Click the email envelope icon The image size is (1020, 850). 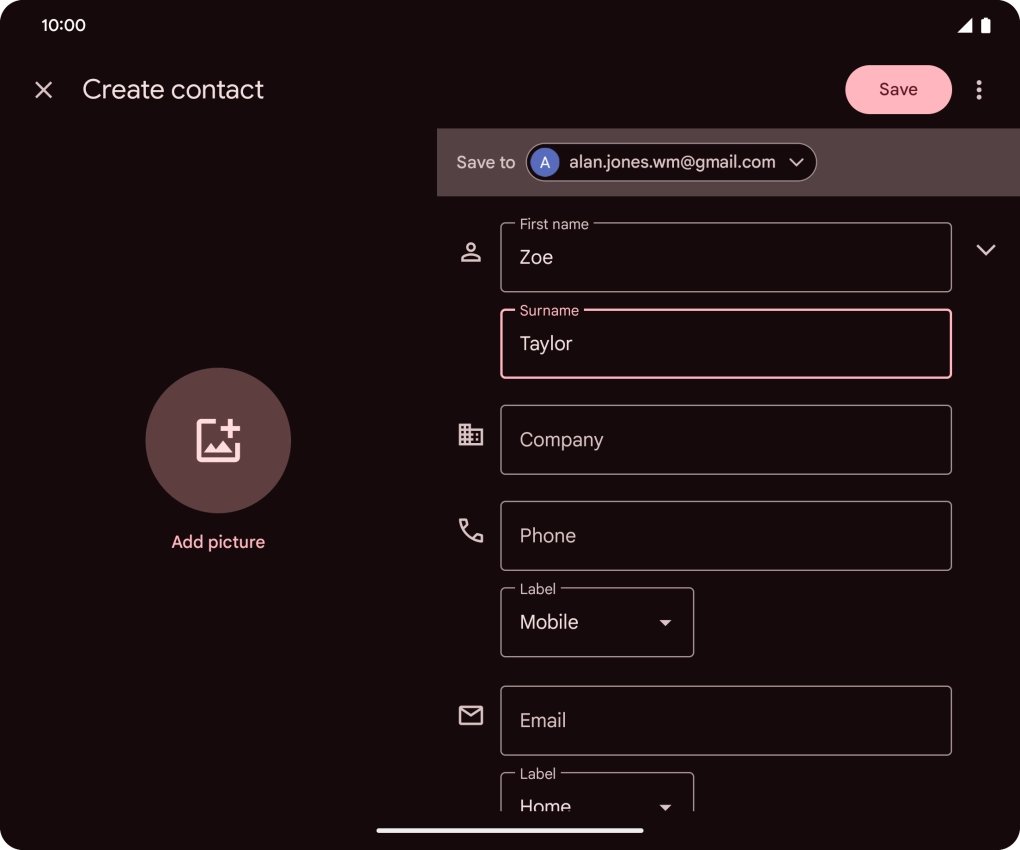coord(471,715)
